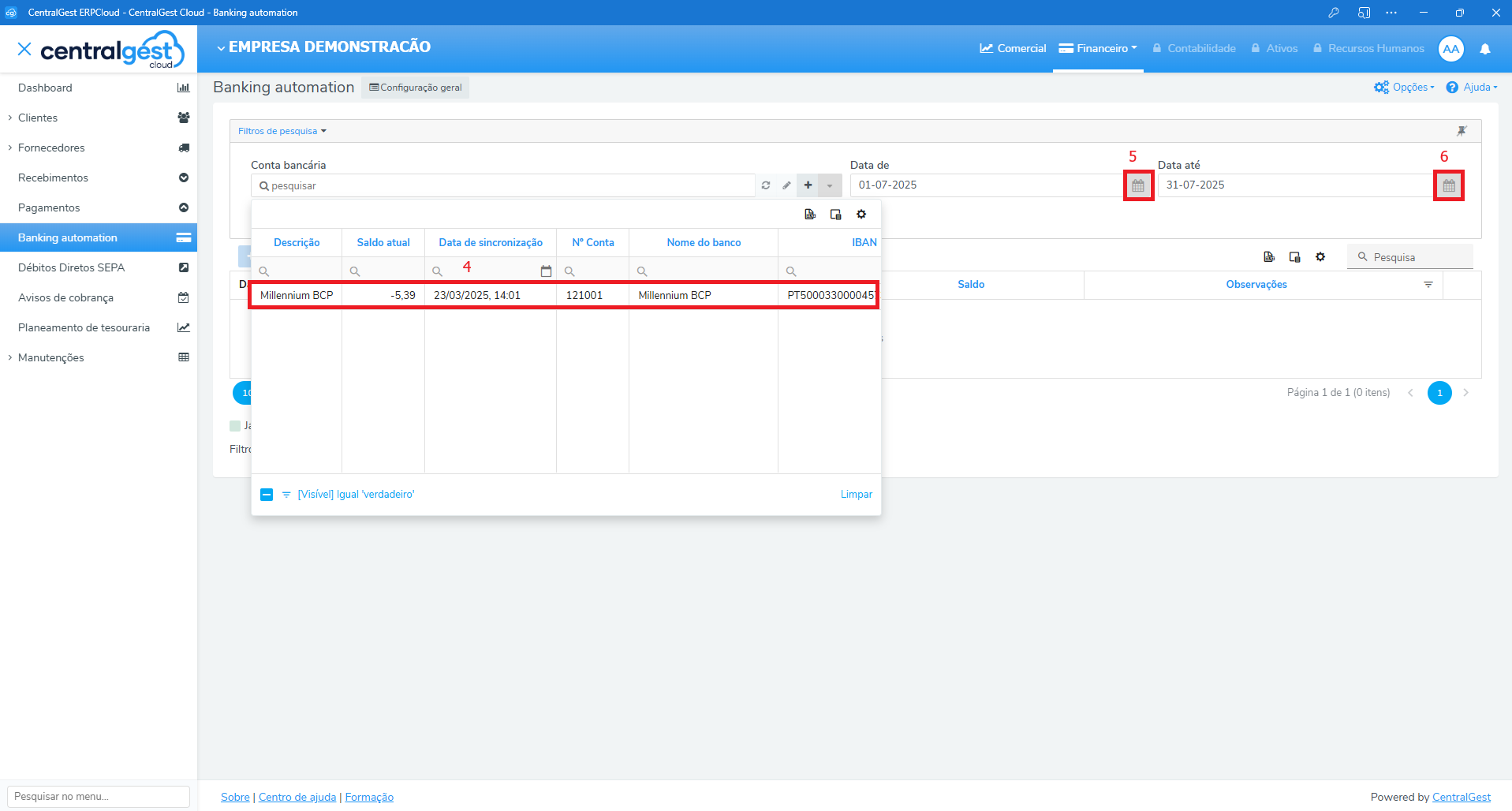Viewport: 1512px width, 811px height.
Task: Click the Configuração geral button
Action: click(416, 88)
